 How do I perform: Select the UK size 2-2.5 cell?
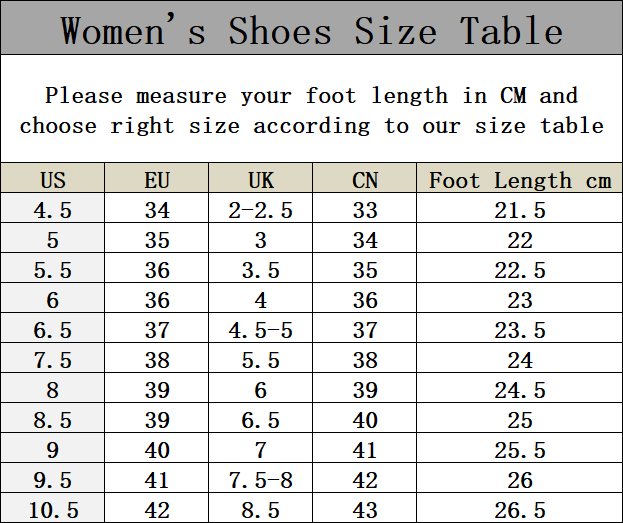pyautogui.click(x=261, y=211)
